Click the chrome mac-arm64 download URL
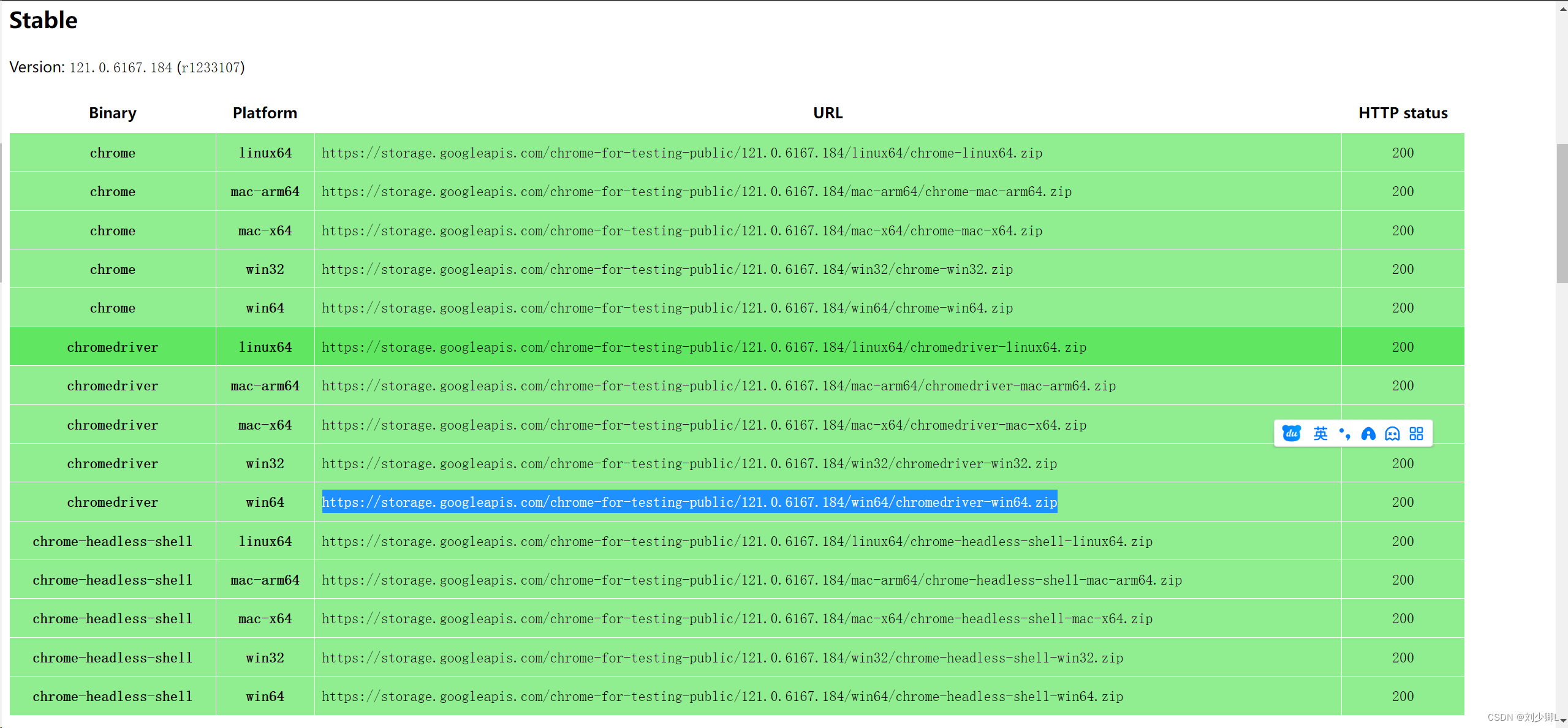The height and width of the screenshot is (728, 1568). click(697, 192)
